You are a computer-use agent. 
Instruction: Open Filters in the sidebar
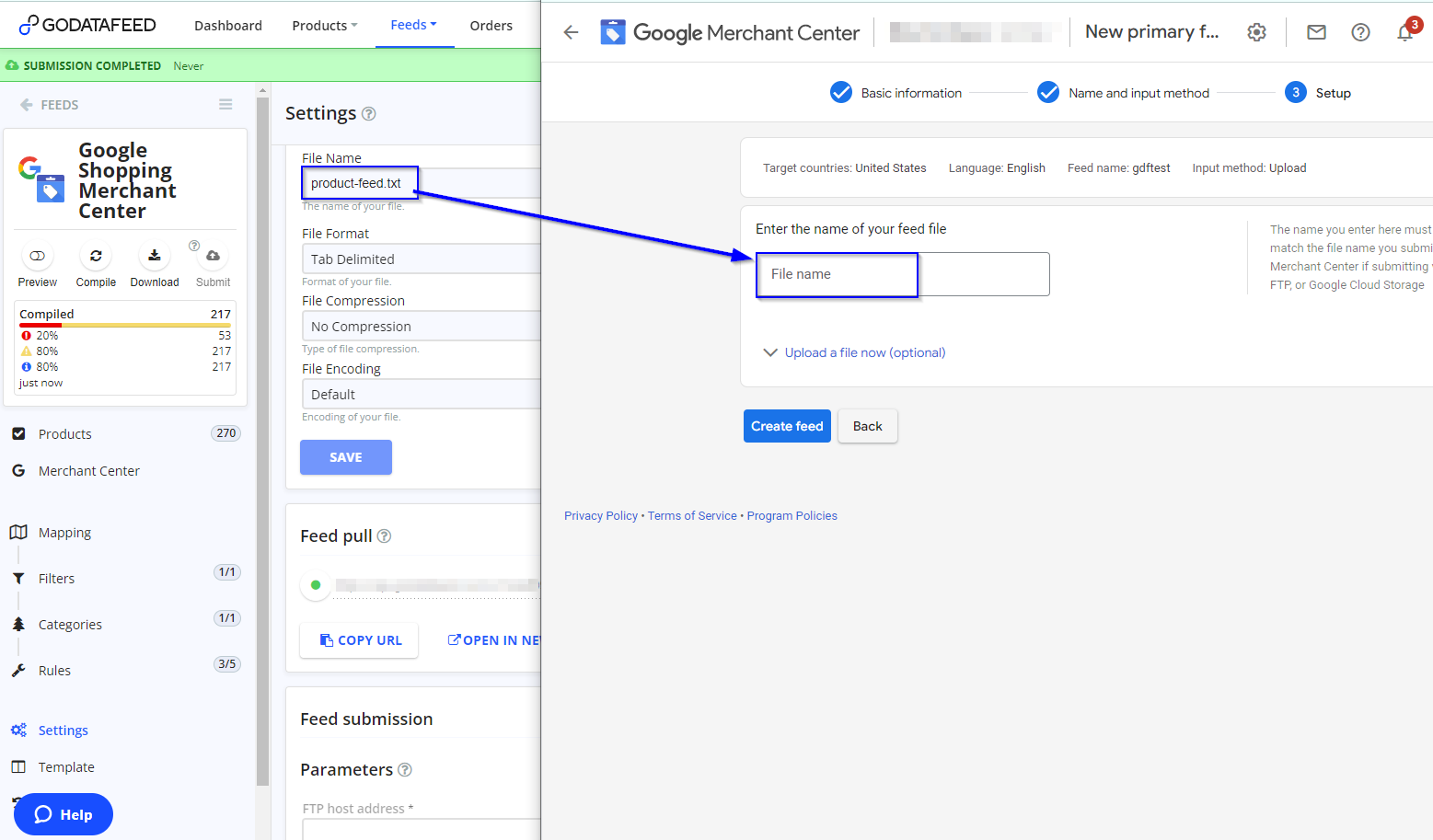[56, 579]
